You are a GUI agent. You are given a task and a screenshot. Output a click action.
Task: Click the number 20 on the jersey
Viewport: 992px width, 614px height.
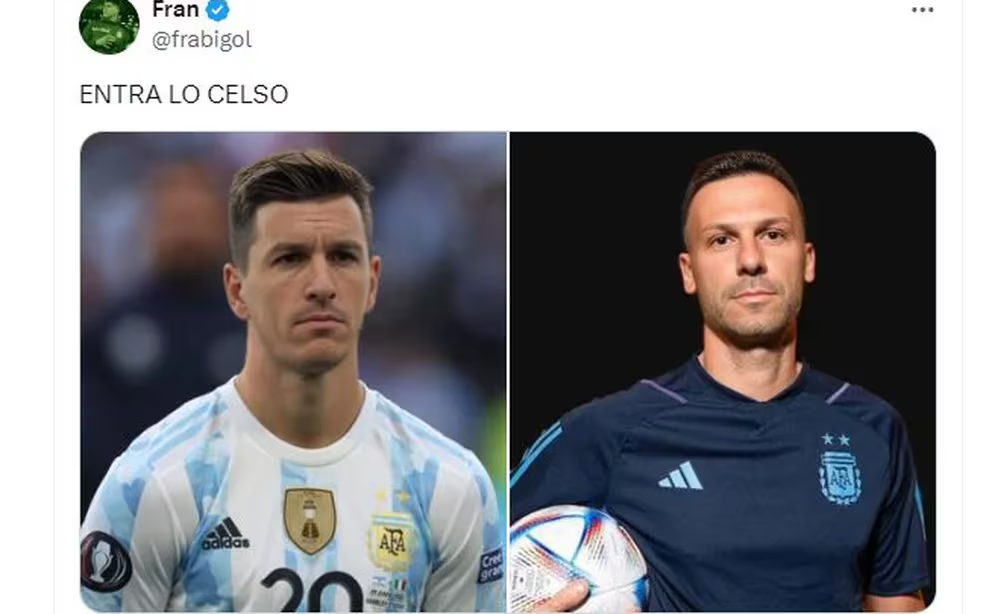click(312, 590)
